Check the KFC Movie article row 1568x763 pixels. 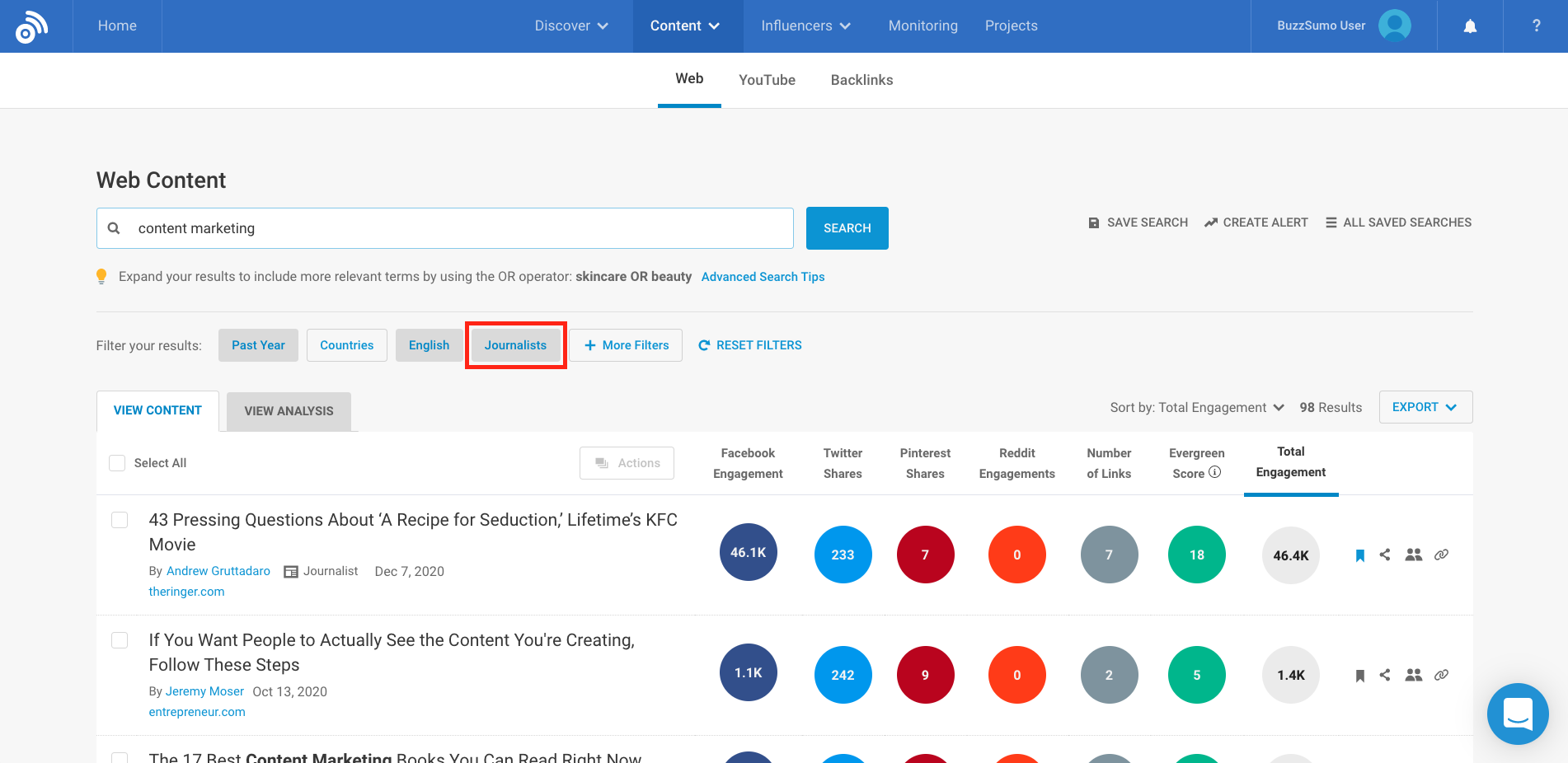(x=120, y=520)
